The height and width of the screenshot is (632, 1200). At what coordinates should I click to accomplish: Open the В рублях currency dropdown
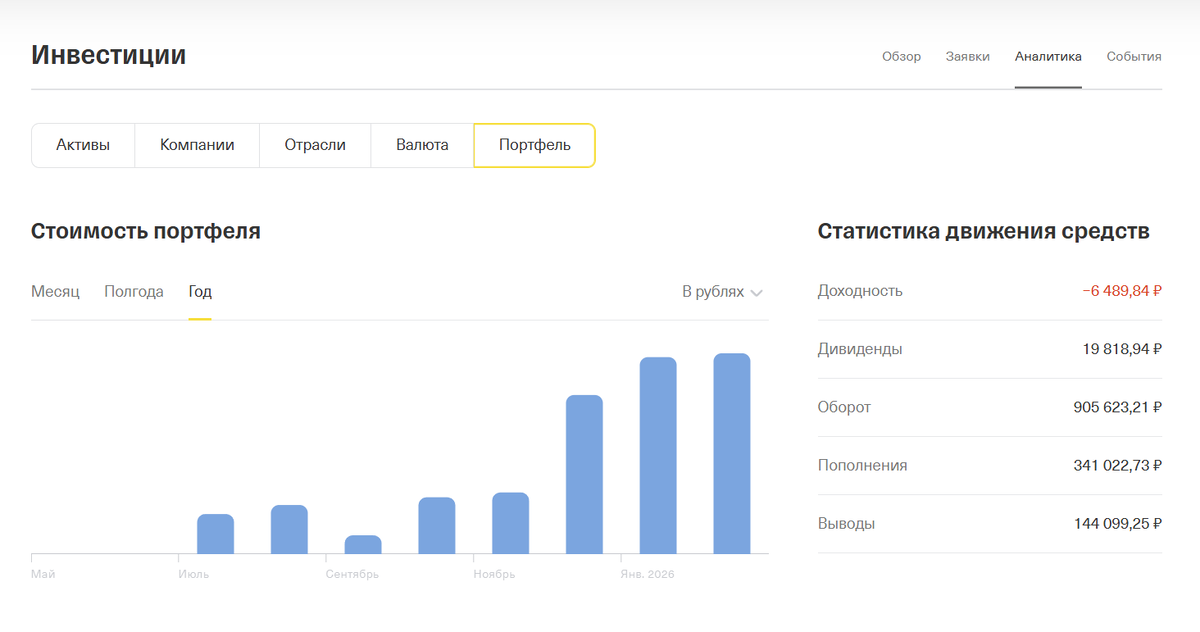[722, 292]
